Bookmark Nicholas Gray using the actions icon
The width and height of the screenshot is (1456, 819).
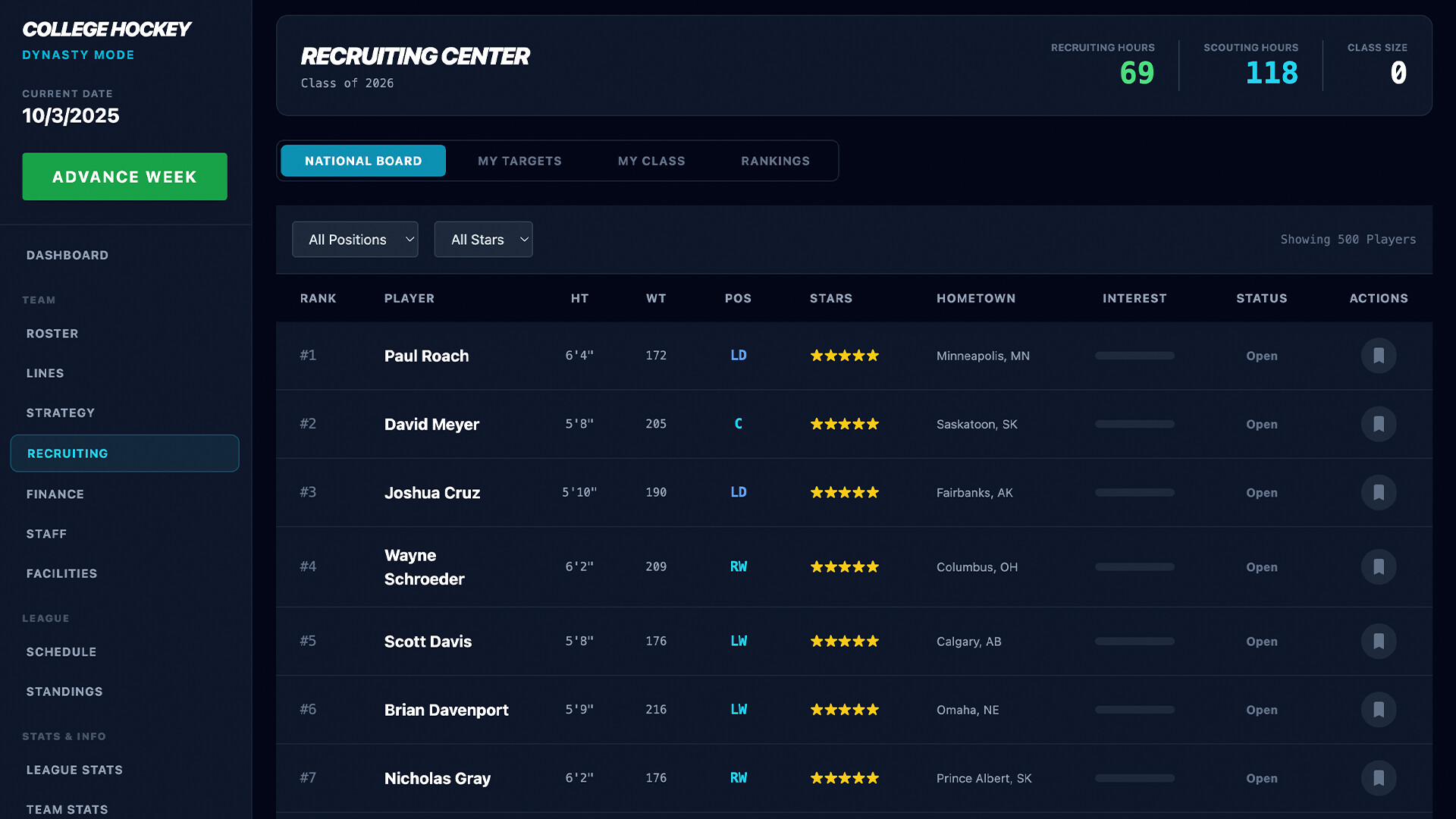(1379, 778)
